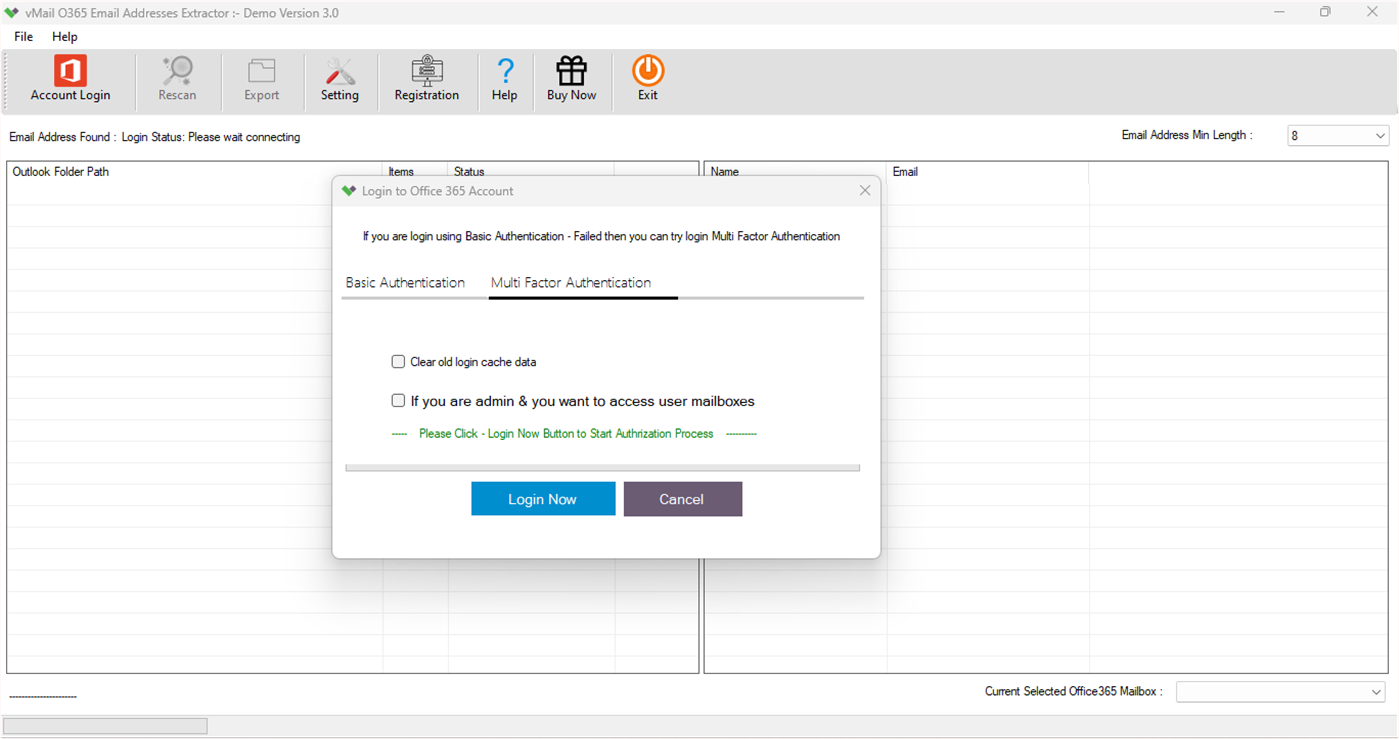Viewport: 1399px width, 739px height.
Task: Close the Login to Office 365 dialog
Action: pos(864,190)
